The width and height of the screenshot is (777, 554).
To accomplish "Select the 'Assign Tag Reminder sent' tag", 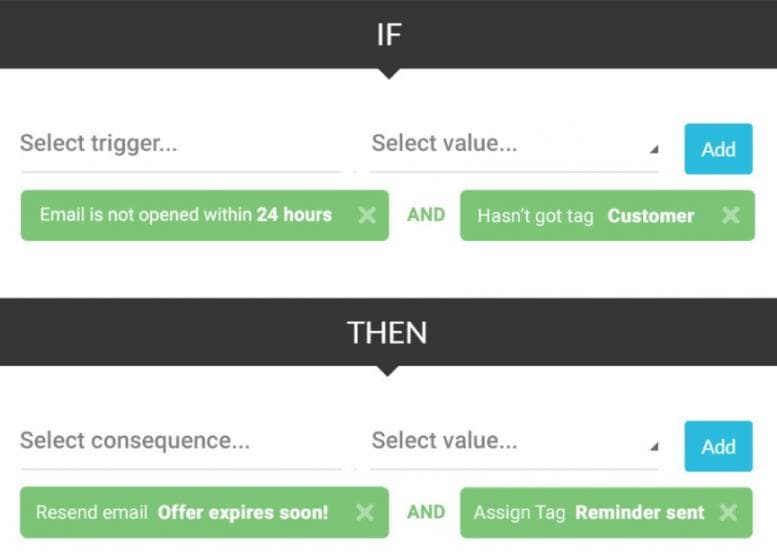I will point(588,512).
